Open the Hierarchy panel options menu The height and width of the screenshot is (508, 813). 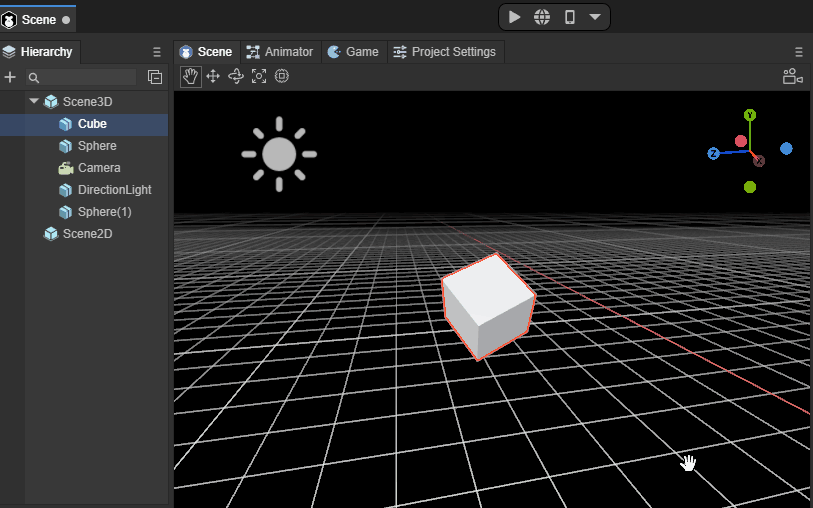[x=156, y=52]
